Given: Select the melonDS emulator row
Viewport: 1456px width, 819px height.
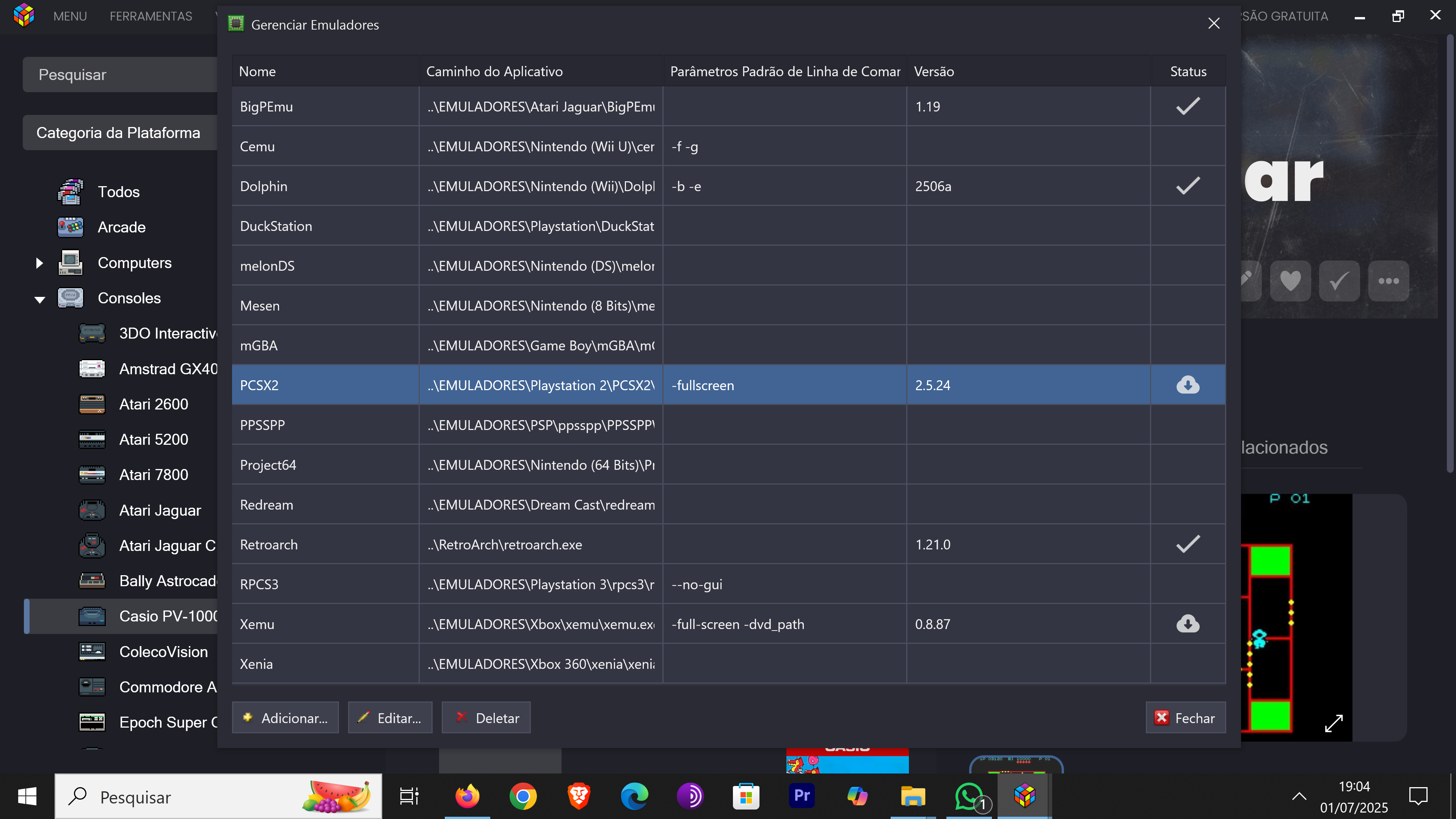Looking at the screenshot, I should (x=728, y=266).
